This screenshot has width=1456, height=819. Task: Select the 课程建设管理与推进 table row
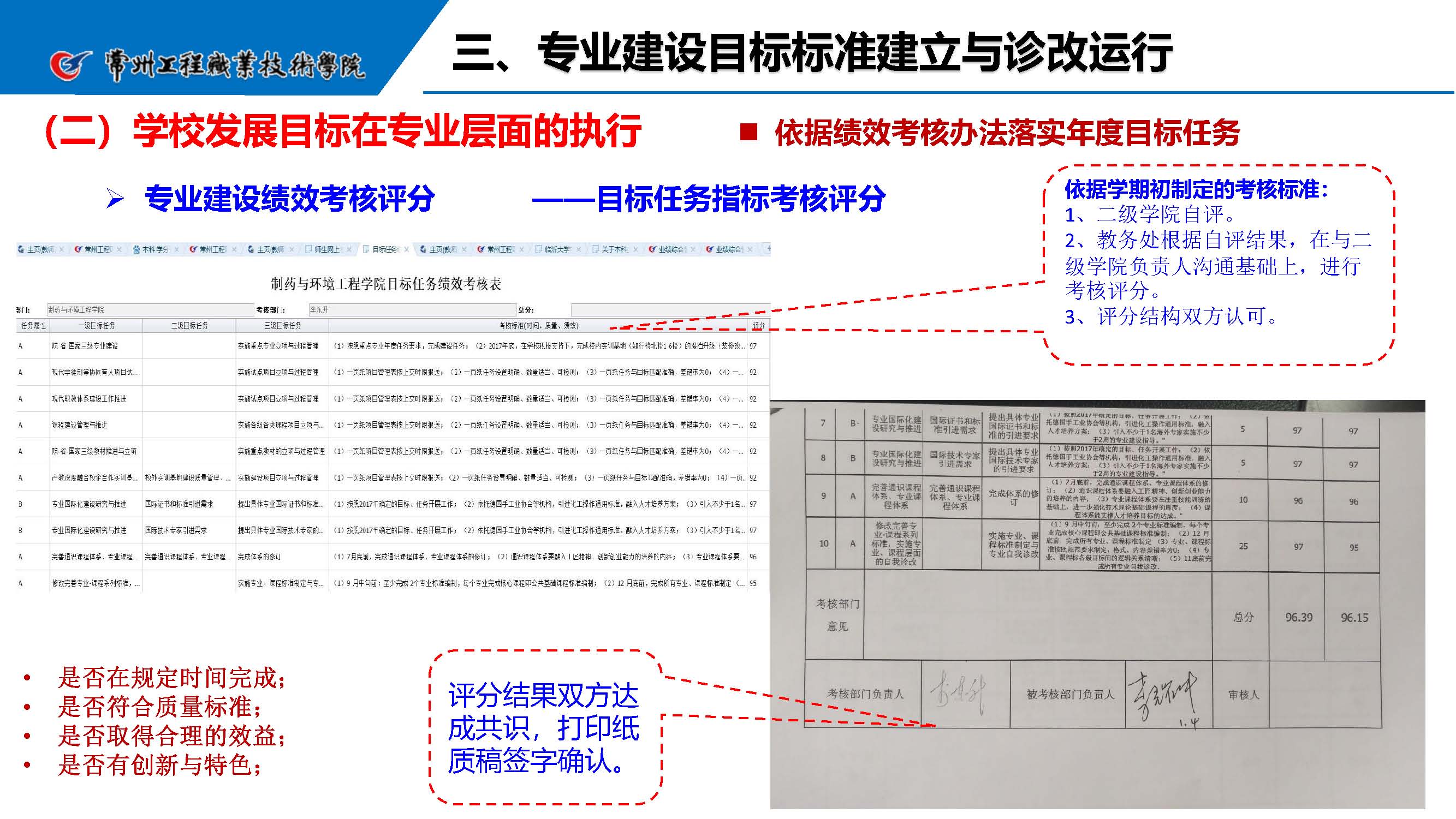(x=79, y=425)
